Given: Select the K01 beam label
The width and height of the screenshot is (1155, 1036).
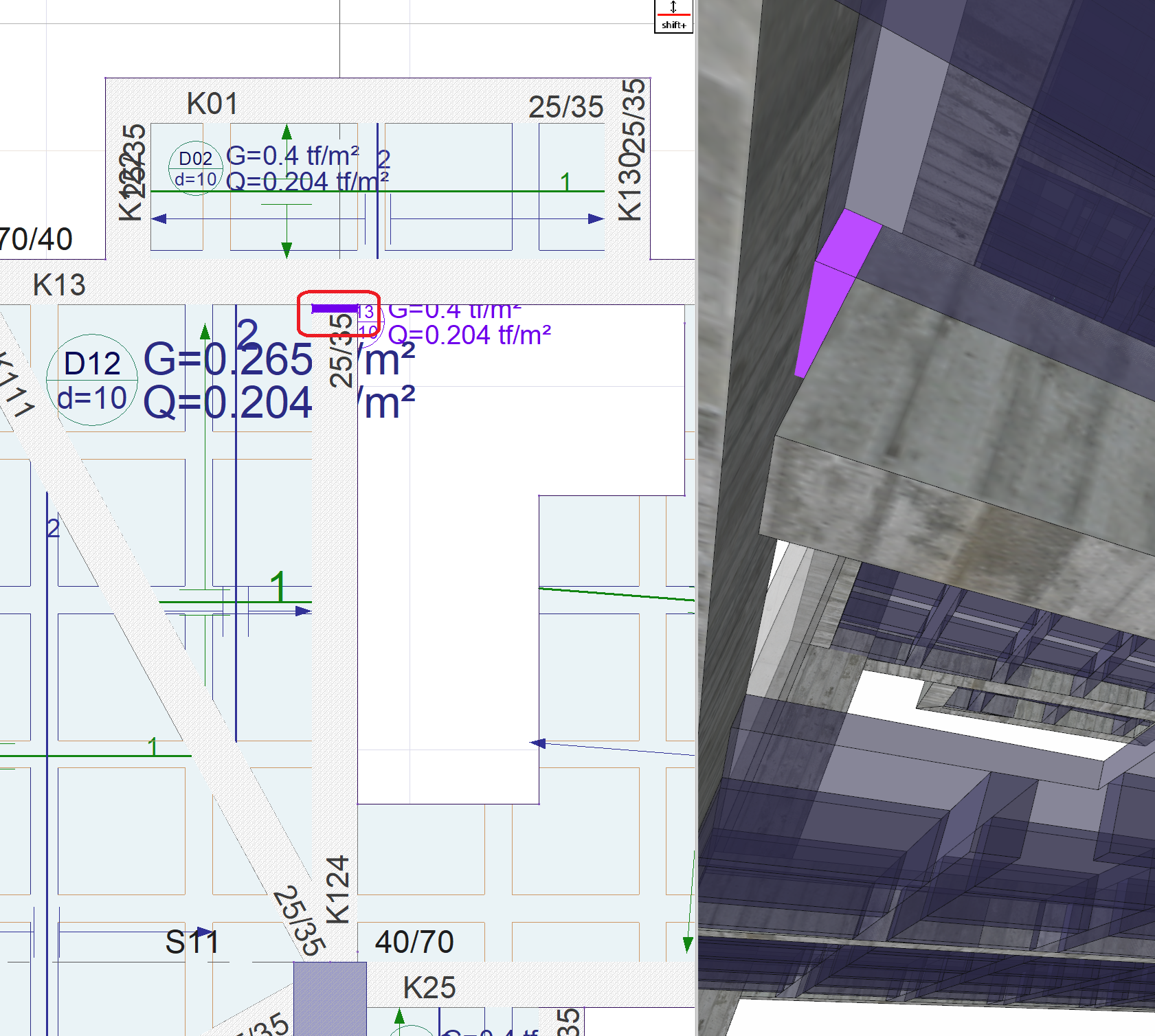Looking at the screenshot, I should pyautogui.click(x=212, y=104).
